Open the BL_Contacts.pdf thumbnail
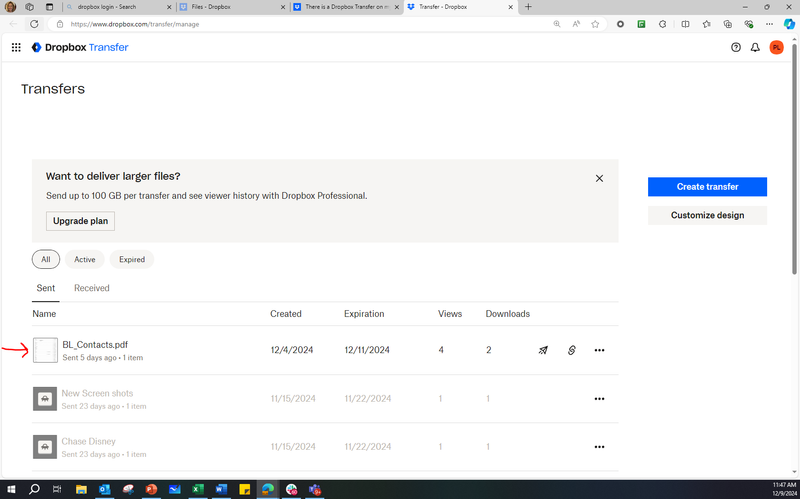The width and height of the screenshot is (800, 499). [45, 350]
